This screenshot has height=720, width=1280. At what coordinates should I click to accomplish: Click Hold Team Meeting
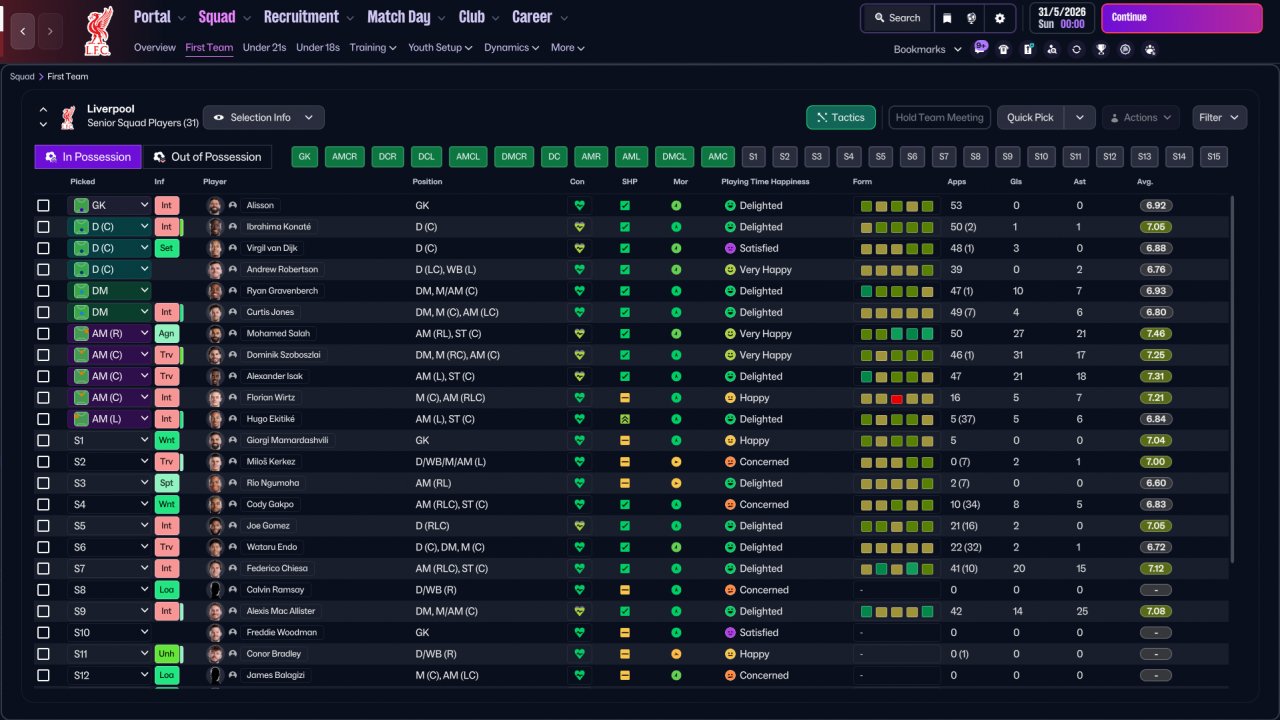click(939, 117)
